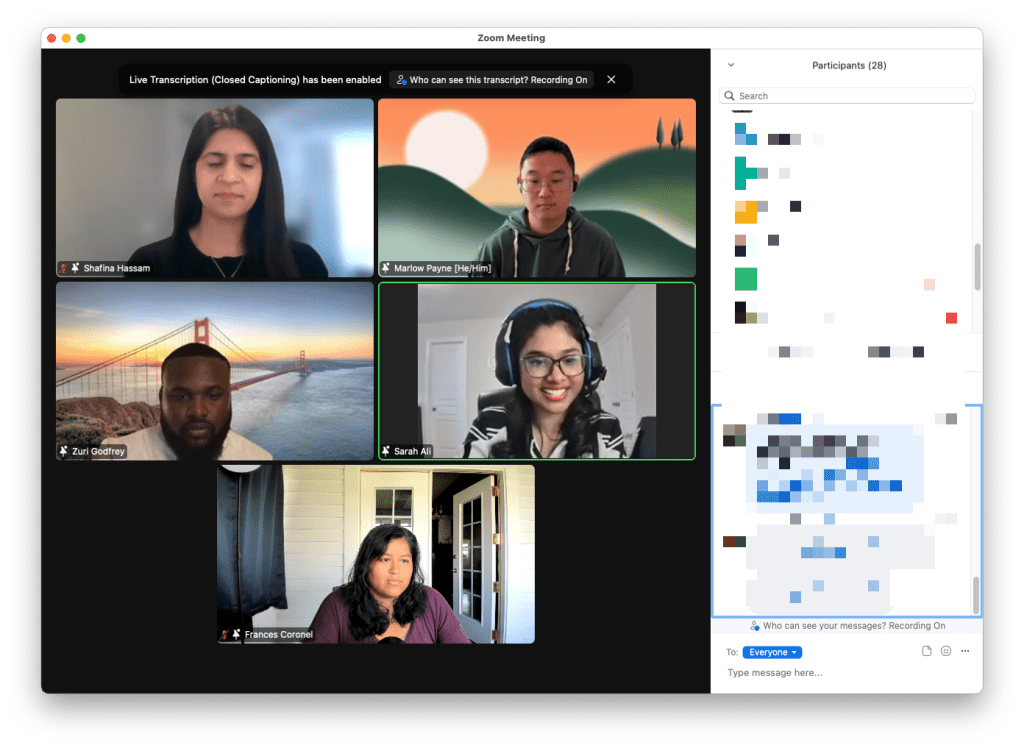Select Marlow Payne's video tile

coord(536,187)
